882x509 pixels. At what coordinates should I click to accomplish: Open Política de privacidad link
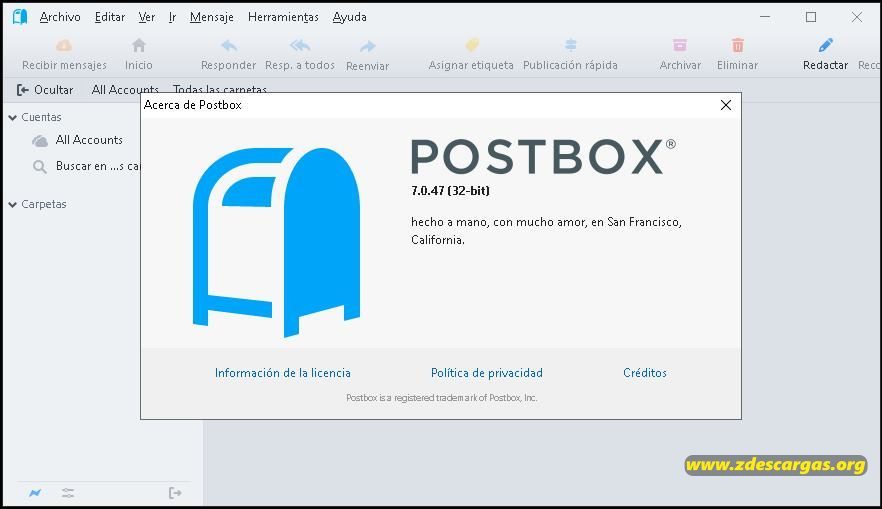[x=487, y=373]
